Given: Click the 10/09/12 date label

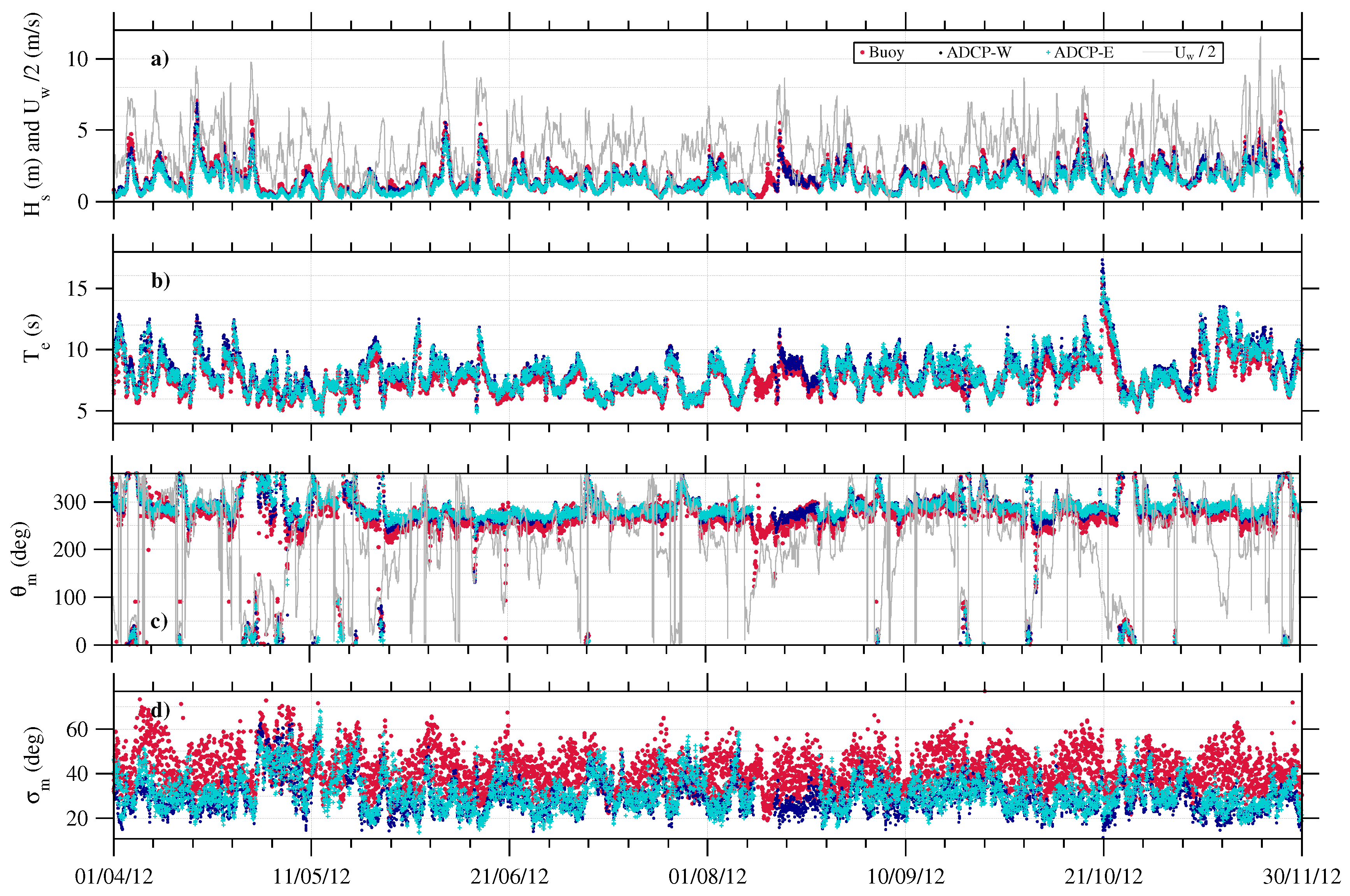Looking at the screenshot, I should click(906, 877).
